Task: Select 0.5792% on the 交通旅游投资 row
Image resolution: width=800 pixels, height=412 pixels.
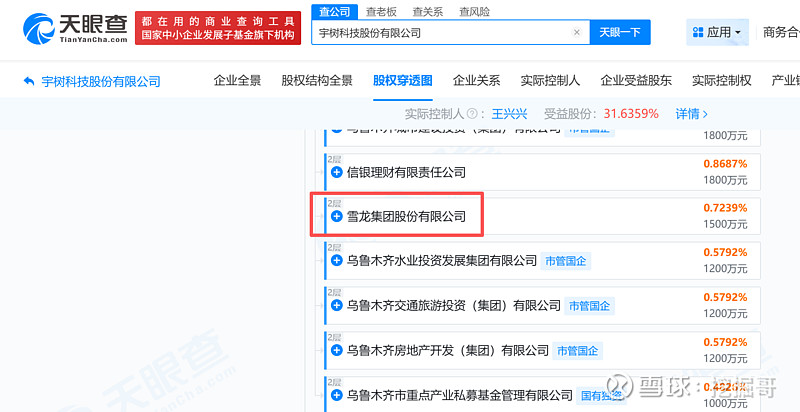Action: pyautogui.click(x=725, y=297)
